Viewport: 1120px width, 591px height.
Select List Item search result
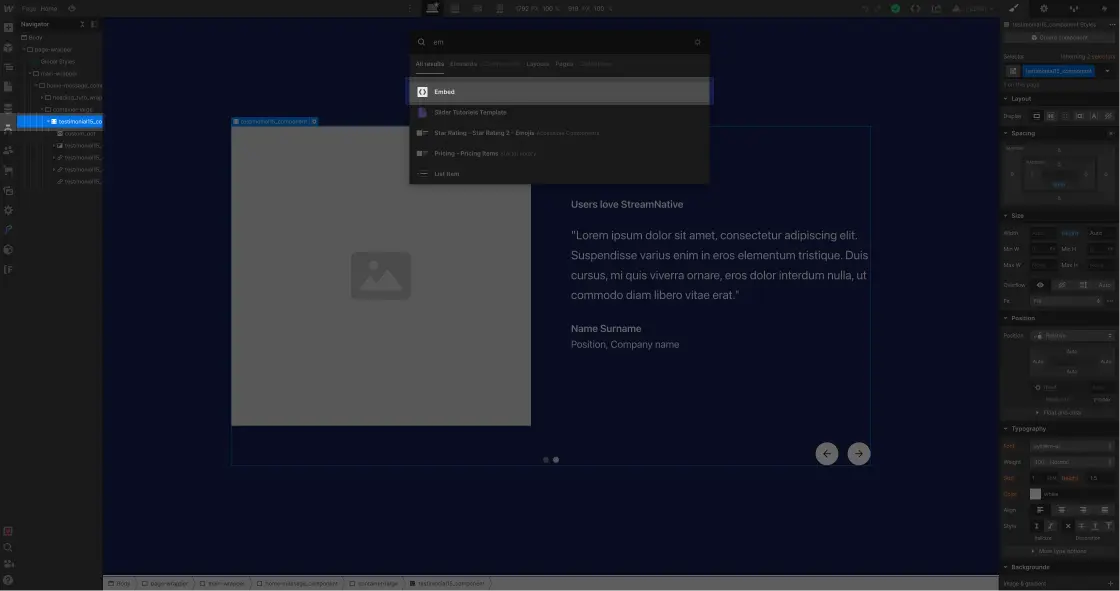(x=560, y=174)
